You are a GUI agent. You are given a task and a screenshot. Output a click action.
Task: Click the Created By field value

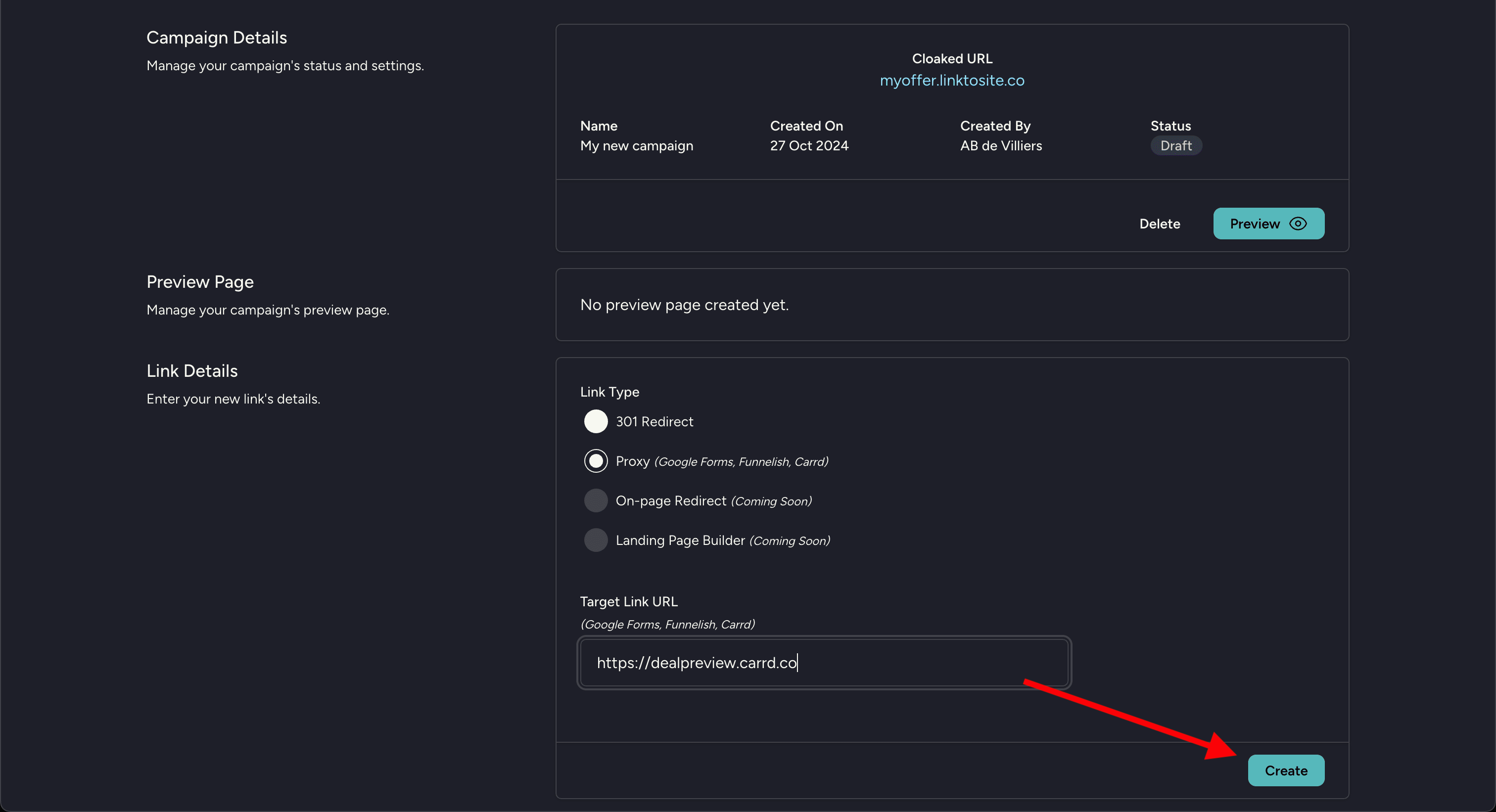[x=1001, y=145]
